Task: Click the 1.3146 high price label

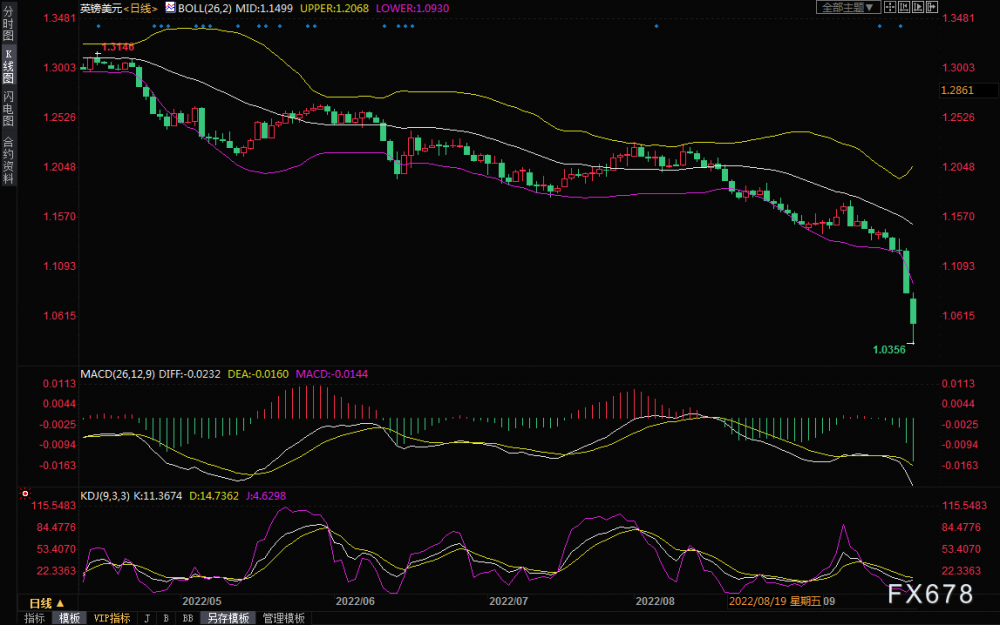Action: pyautogui.click(x=118, y=47)
